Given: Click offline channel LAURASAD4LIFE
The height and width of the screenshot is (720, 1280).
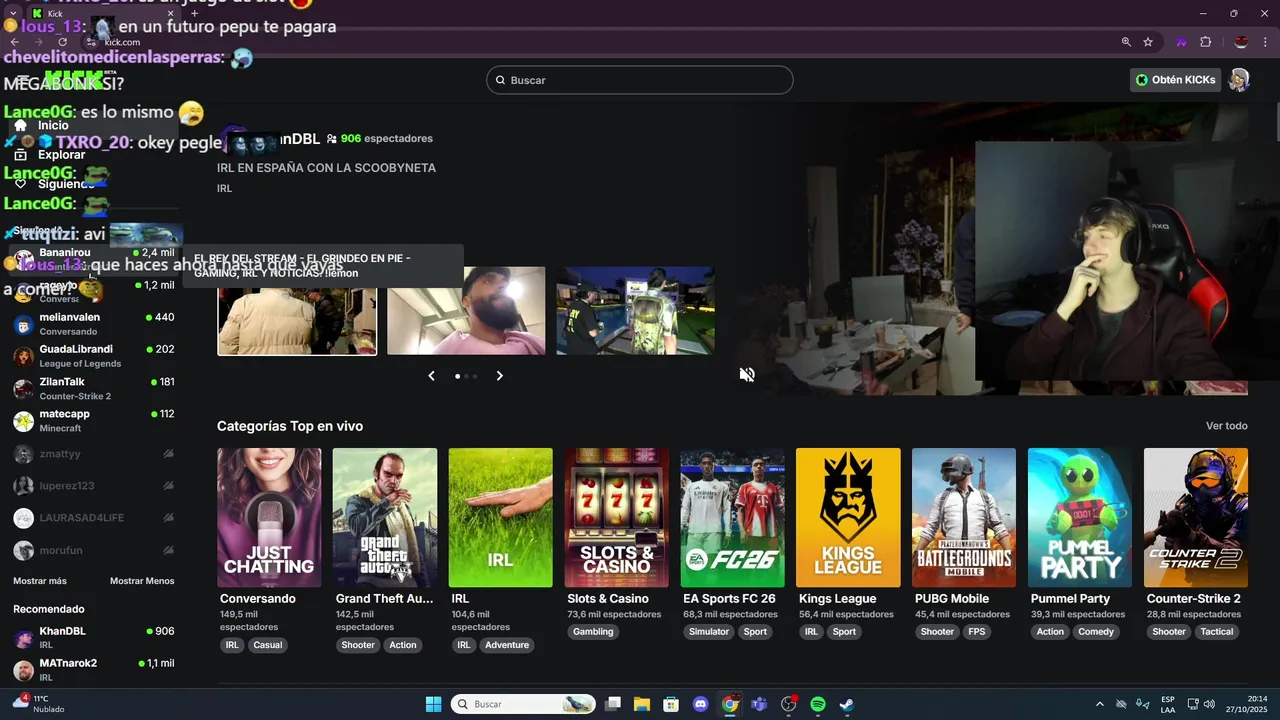Looking at the screenshot, I should (x=94, y=518).
